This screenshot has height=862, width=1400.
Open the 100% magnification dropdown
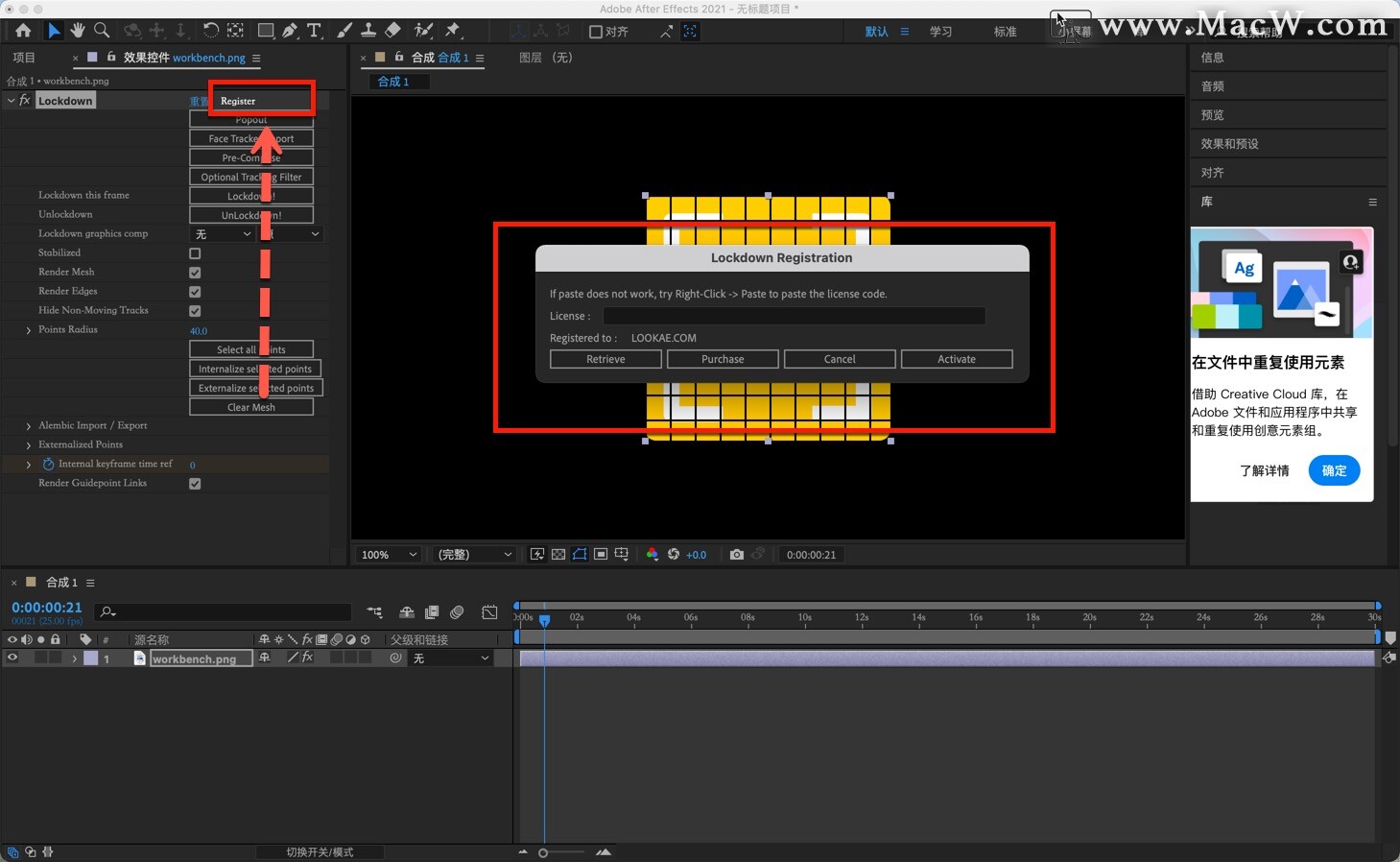coord(389,555)
